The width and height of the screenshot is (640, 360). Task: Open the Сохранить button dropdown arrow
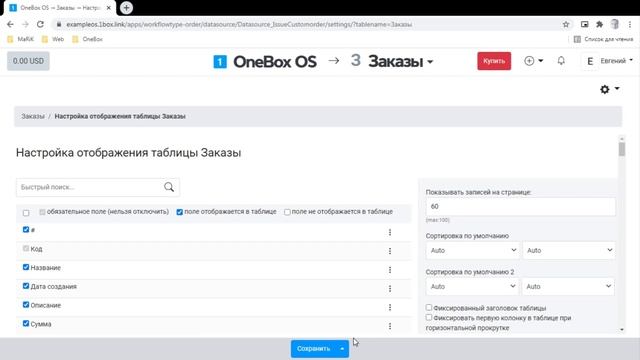(x=342, y=349)
